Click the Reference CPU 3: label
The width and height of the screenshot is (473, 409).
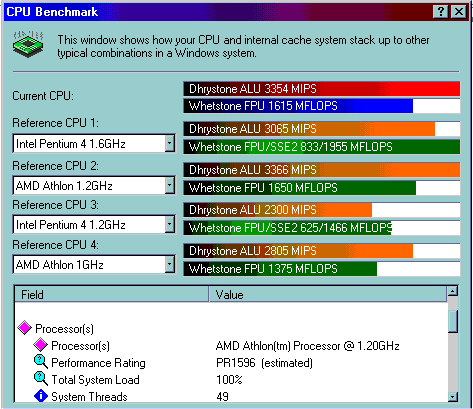point(56,205)
